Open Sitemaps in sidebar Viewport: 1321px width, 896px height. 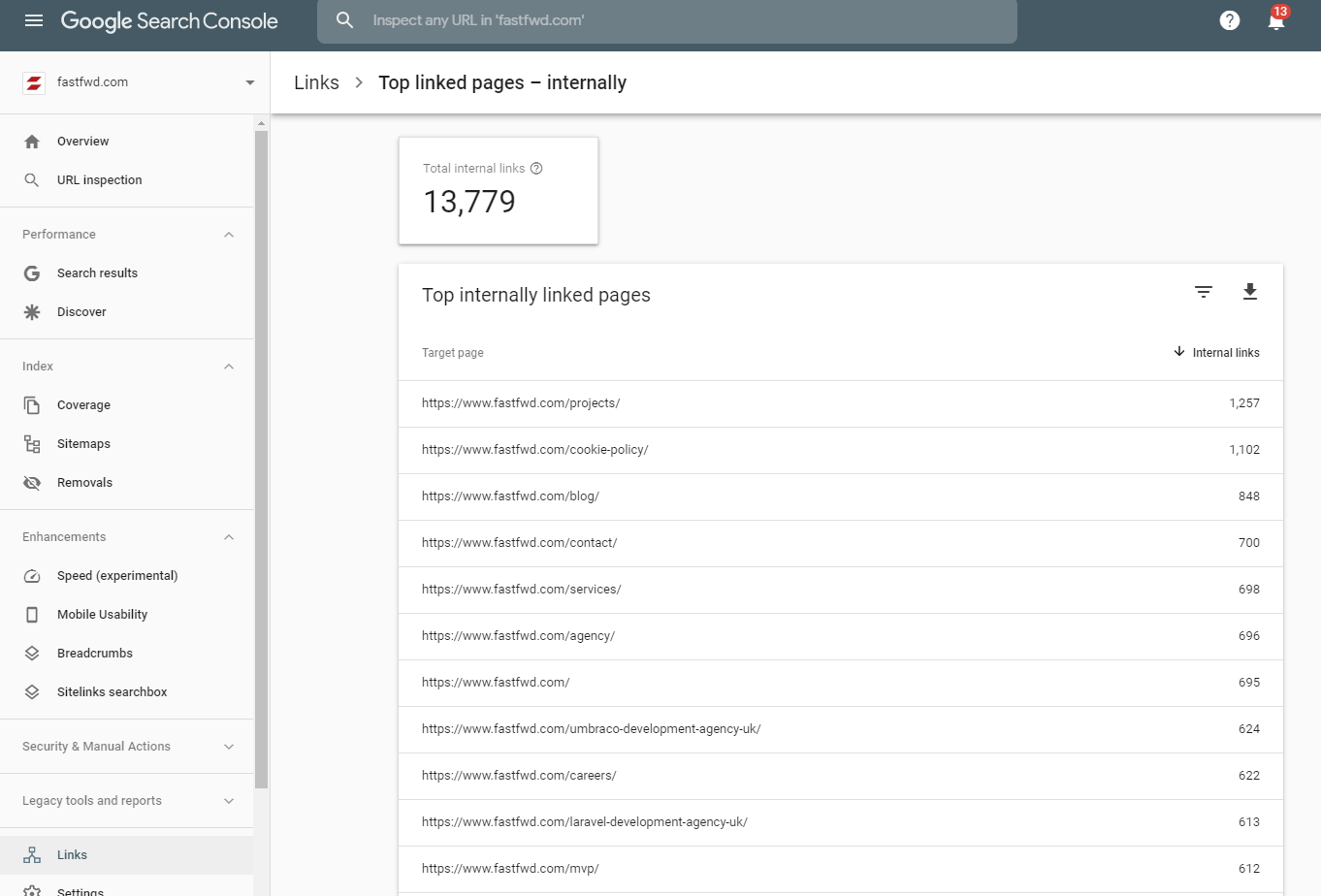pos(126,444)
